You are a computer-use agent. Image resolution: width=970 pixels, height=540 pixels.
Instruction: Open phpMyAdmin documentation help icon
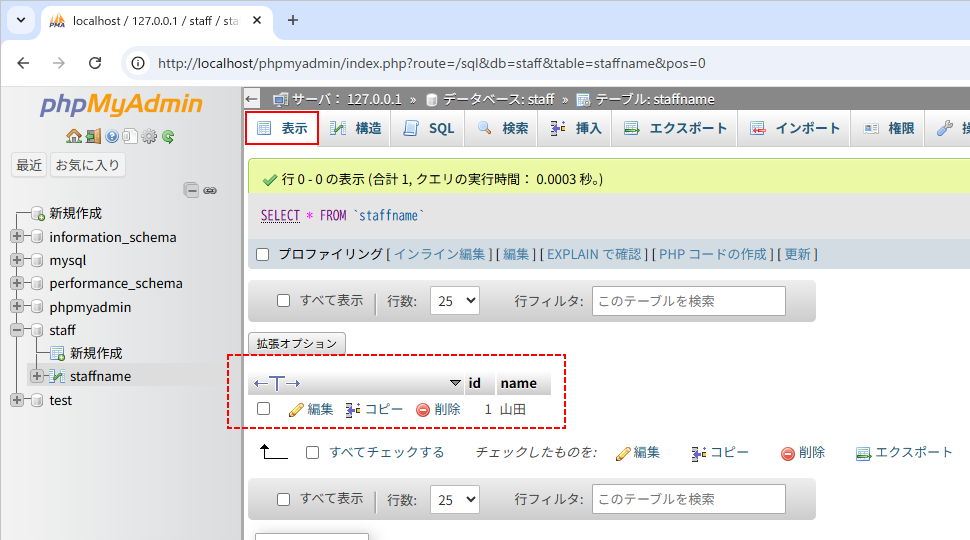coord(112,136)
